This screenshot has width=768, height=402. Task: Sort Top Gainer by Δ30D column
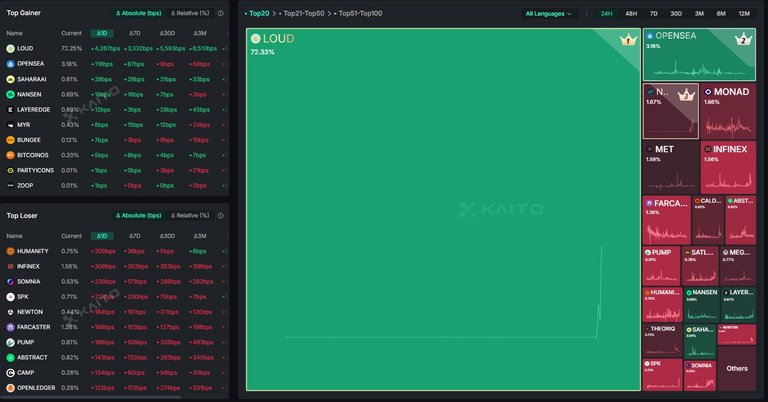pos(167,33)
